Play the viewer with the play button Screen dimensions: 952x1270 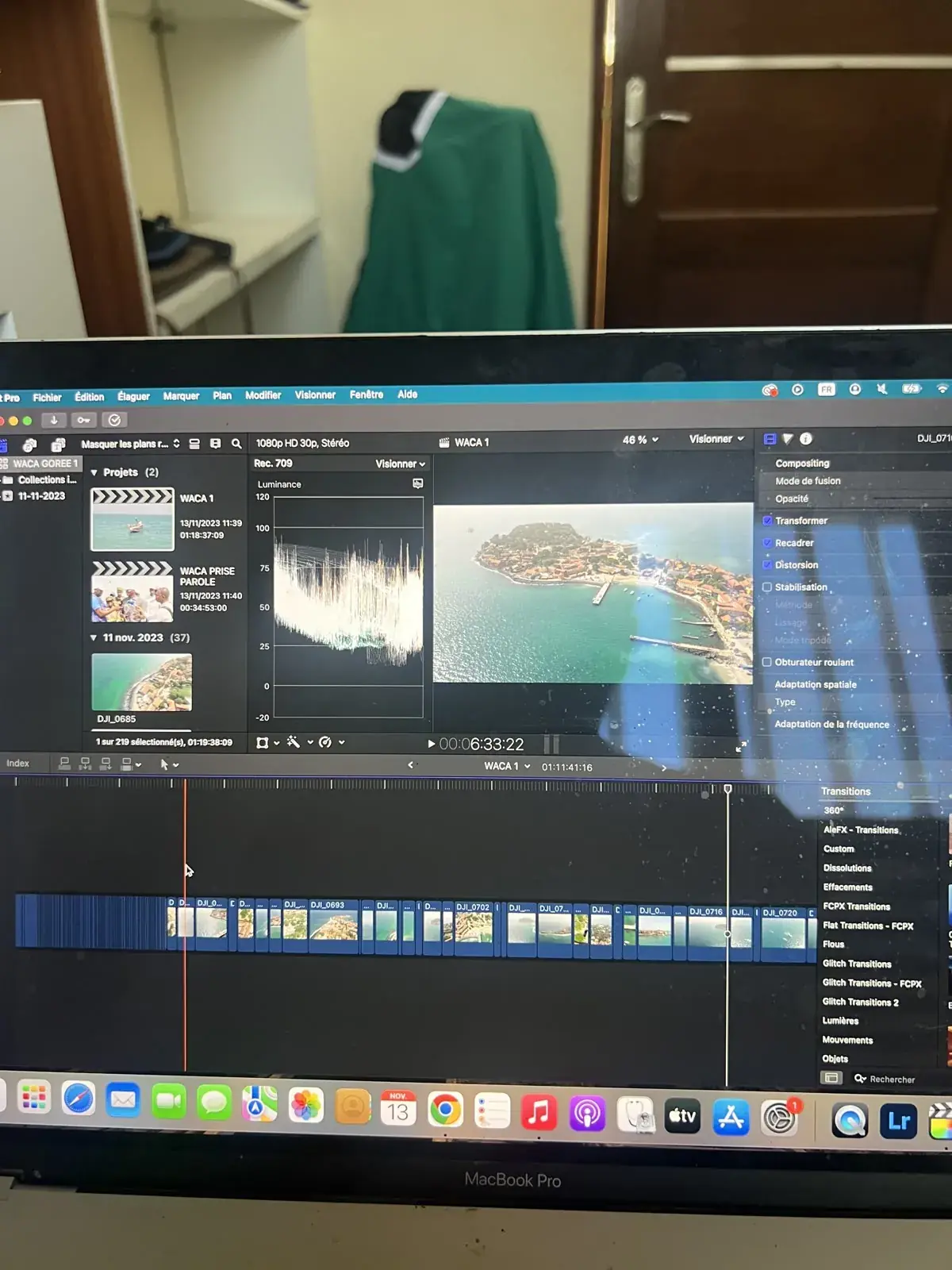431,744
